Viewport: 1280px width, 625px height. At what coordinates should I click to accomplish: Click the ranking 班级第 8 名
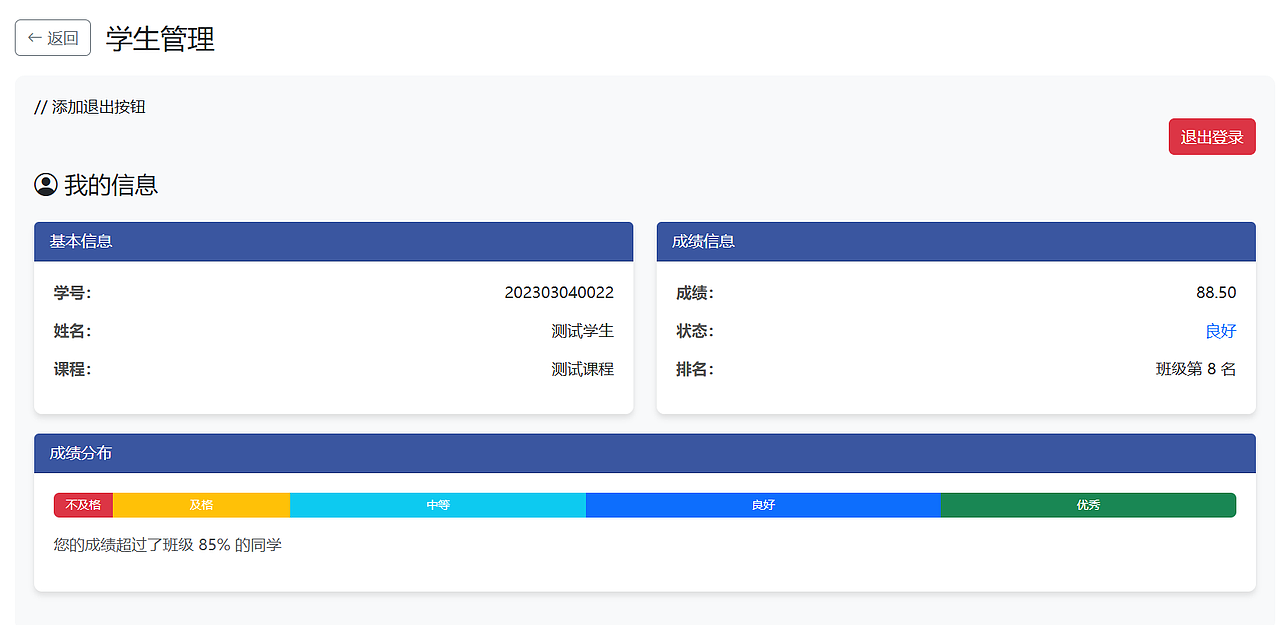[x=1195, y=368]
